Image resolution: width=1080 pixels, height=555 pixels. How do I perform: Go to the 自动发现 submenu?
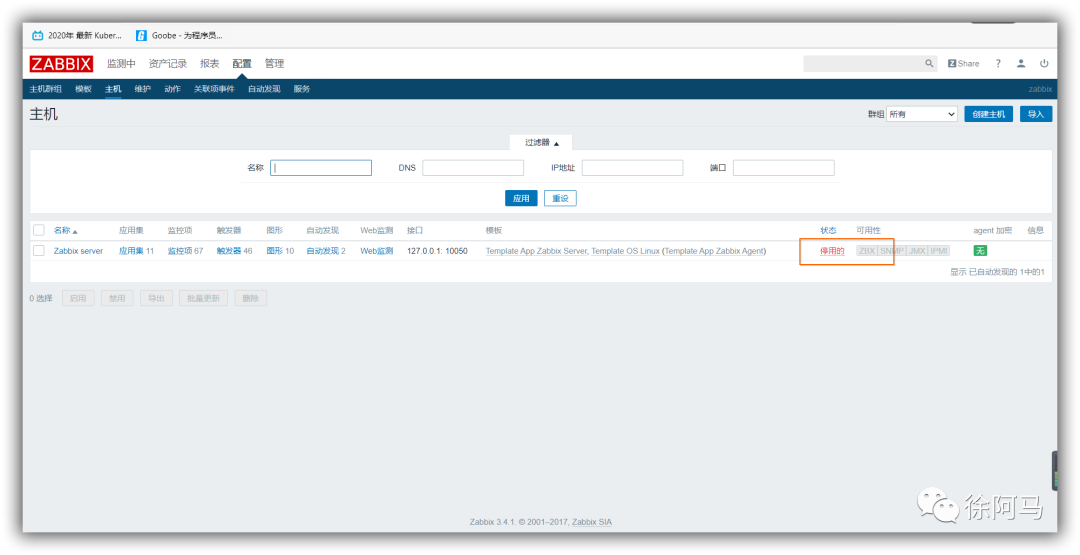pyautogui.click(x=264, y=89)
